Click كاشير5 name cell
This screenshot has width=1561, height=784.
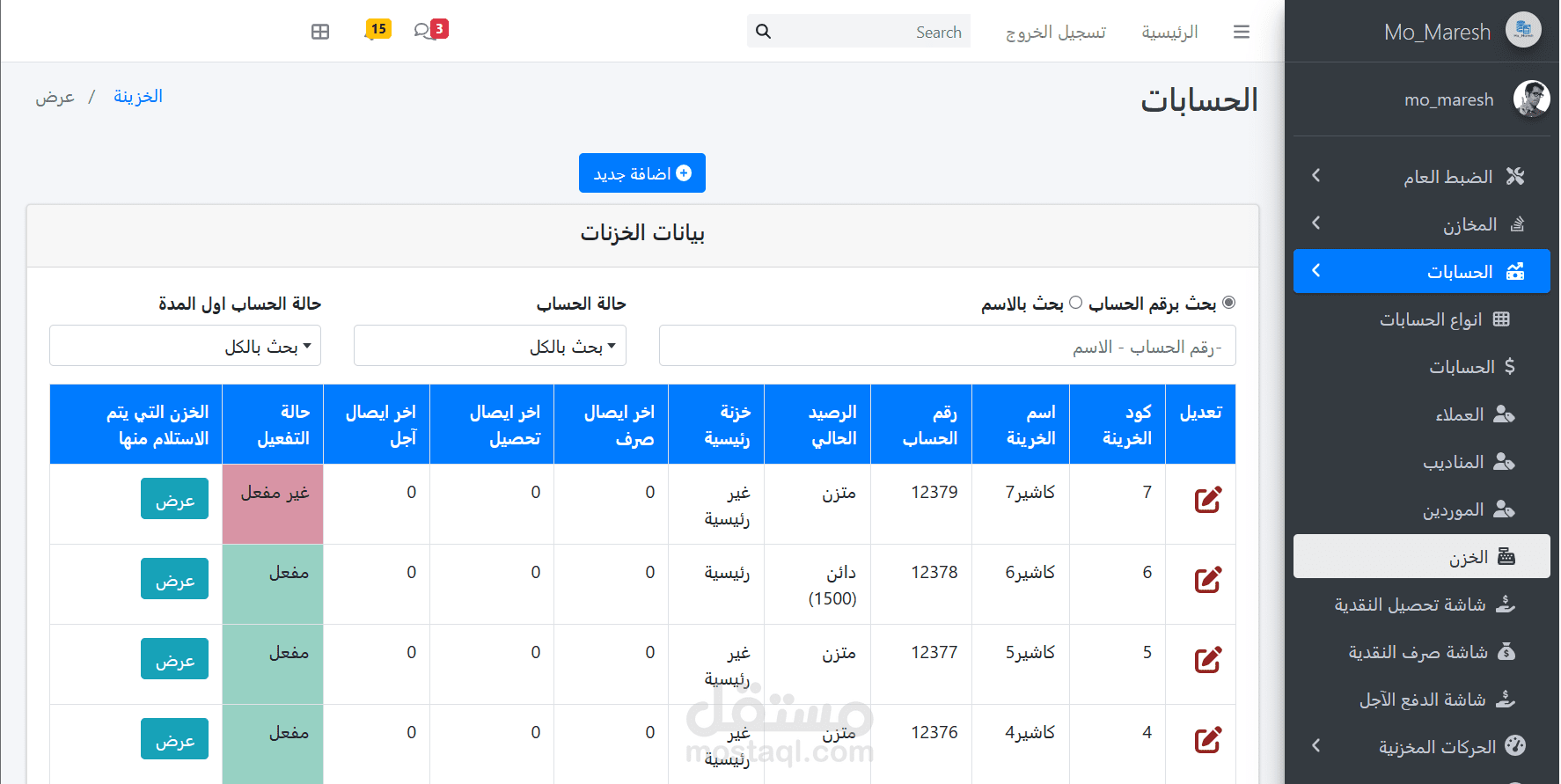coord(1021,664)
